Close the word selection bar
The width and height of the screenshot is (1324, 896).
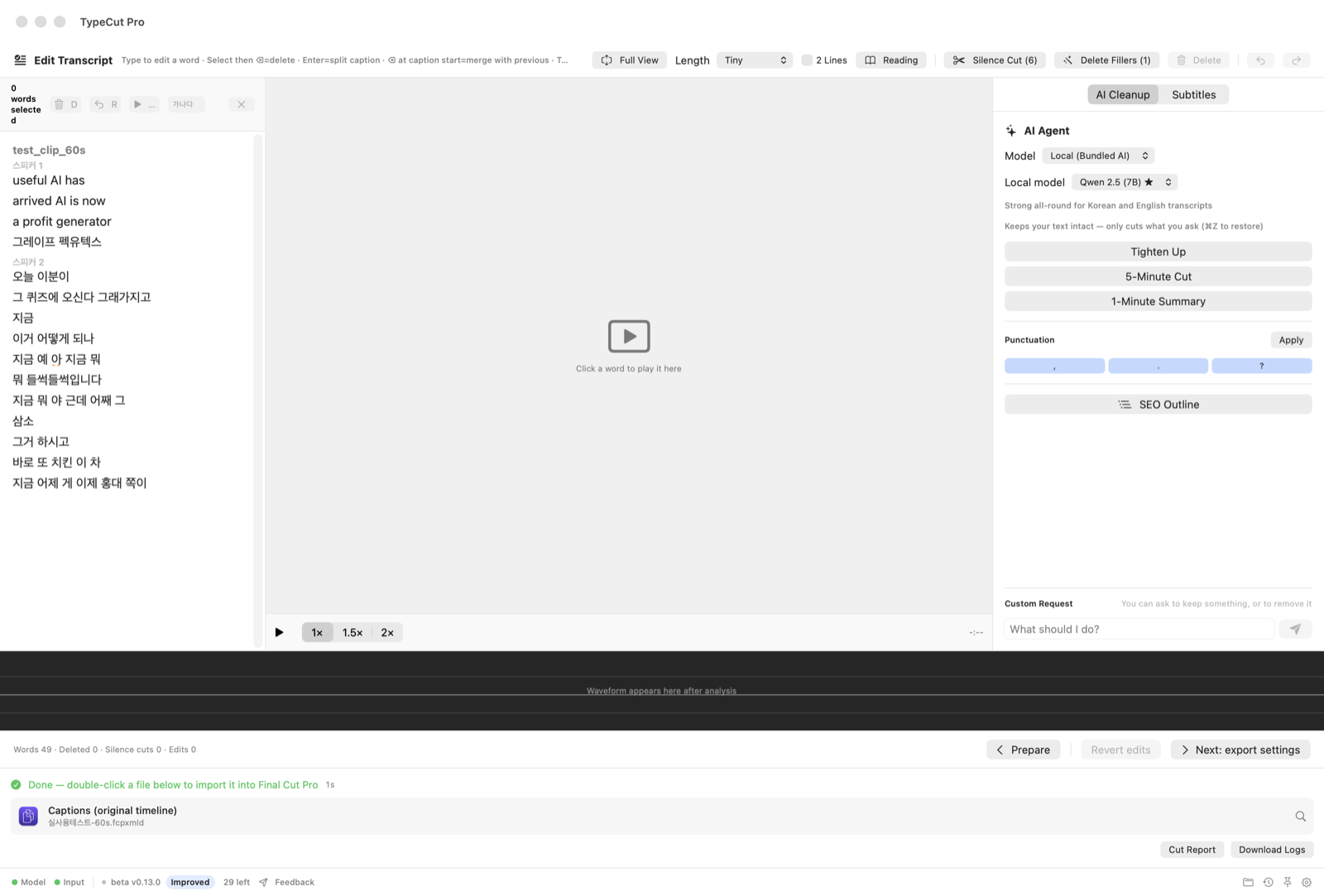click(x=241, y=104)
